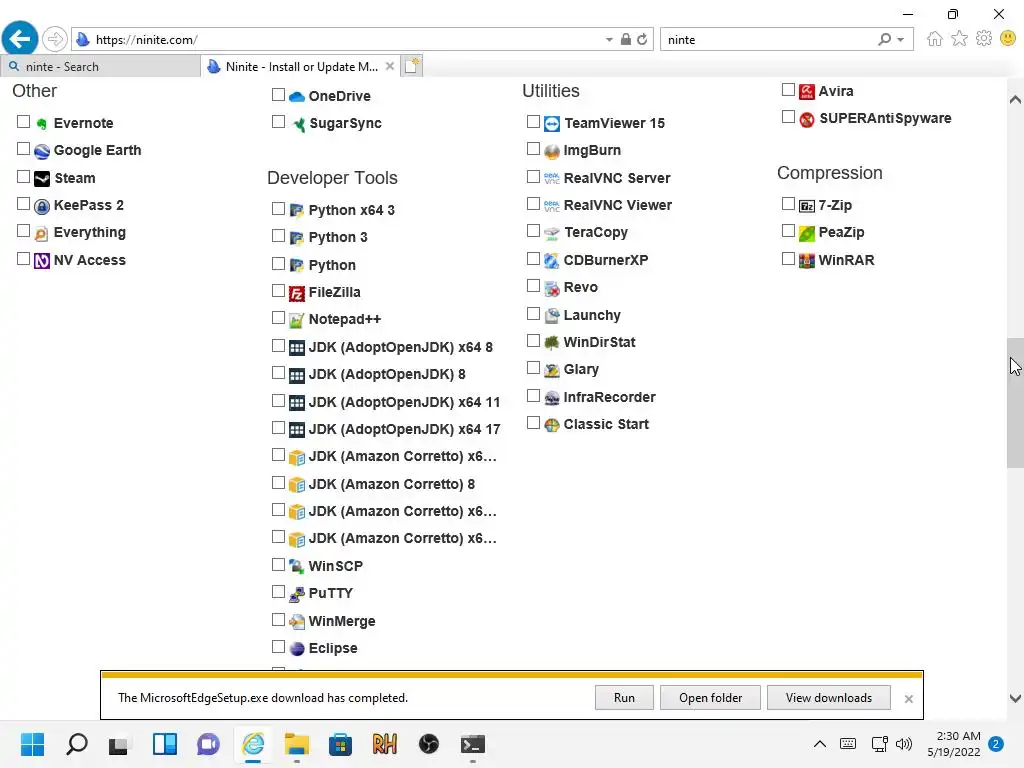Tick the Revo checkbox
The image size is (1024, 768).
pos(533,285)
